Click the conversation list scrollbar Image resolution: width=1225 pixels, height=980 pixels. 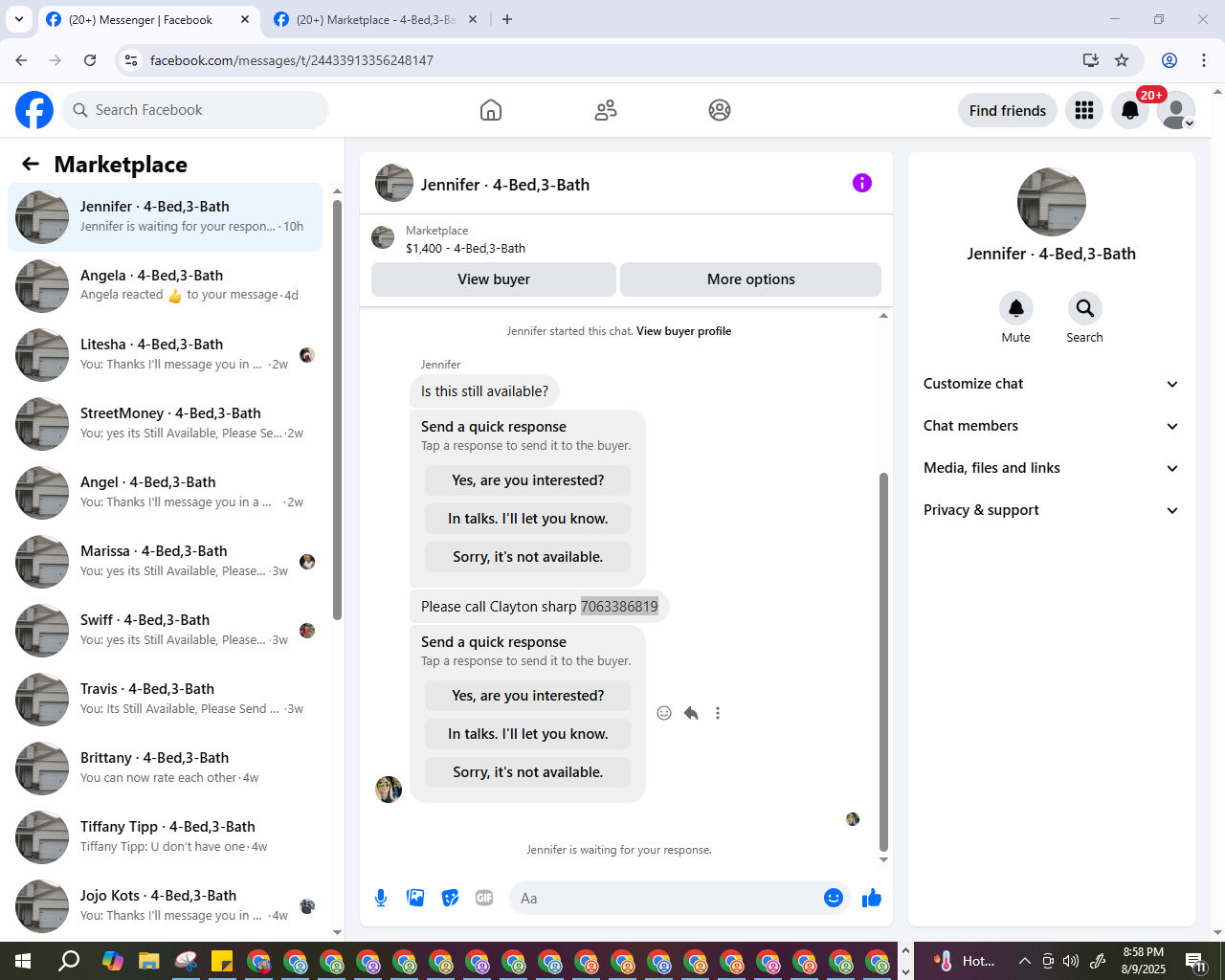[337, 410]
